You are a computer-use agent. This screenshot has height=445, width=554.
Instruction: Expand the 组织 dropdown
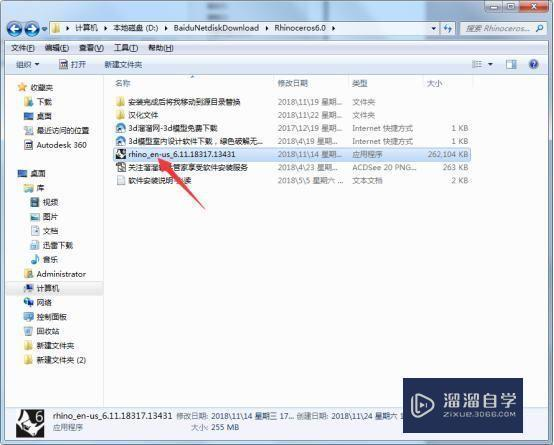pos(28,65)
